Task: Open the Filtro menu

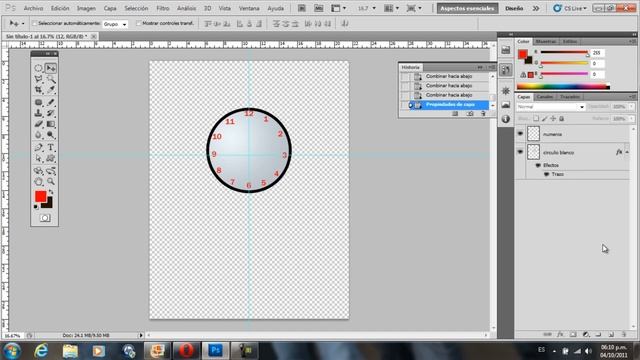Action: click(x=162, y=8)
